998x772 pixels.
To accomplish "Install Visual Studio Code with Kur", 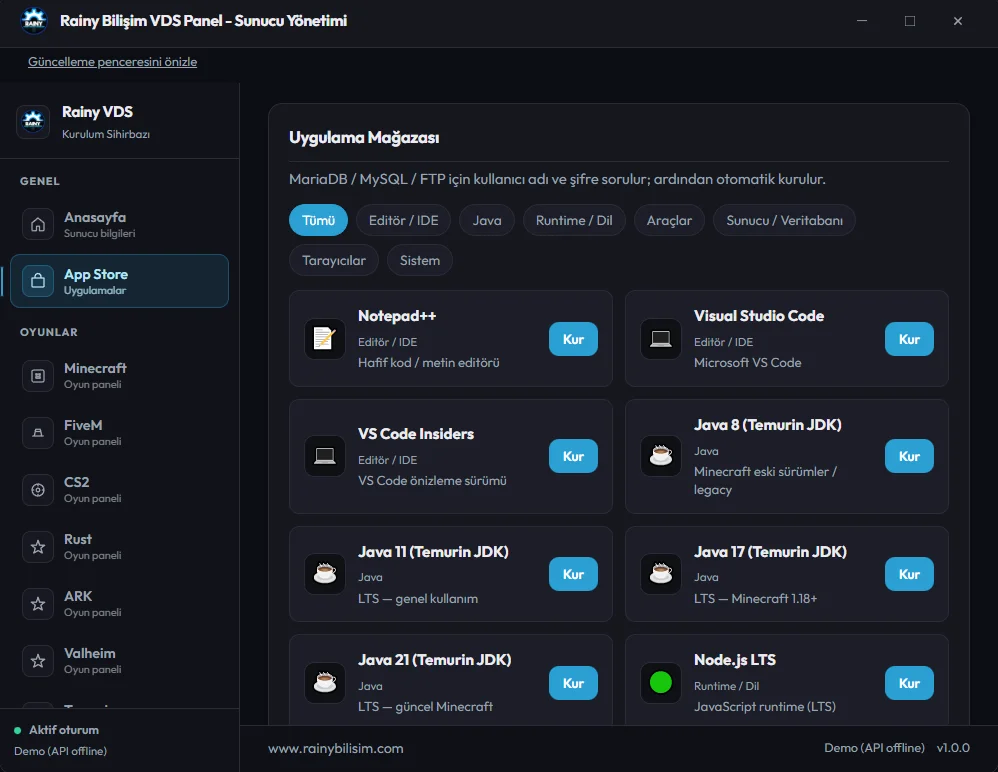I will click(909, 339).
